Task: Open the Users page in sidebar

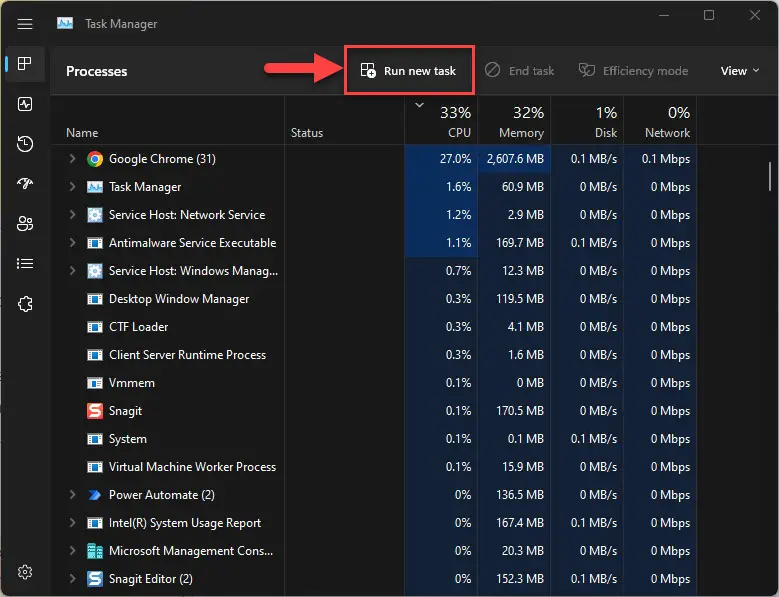Action: 25,224
